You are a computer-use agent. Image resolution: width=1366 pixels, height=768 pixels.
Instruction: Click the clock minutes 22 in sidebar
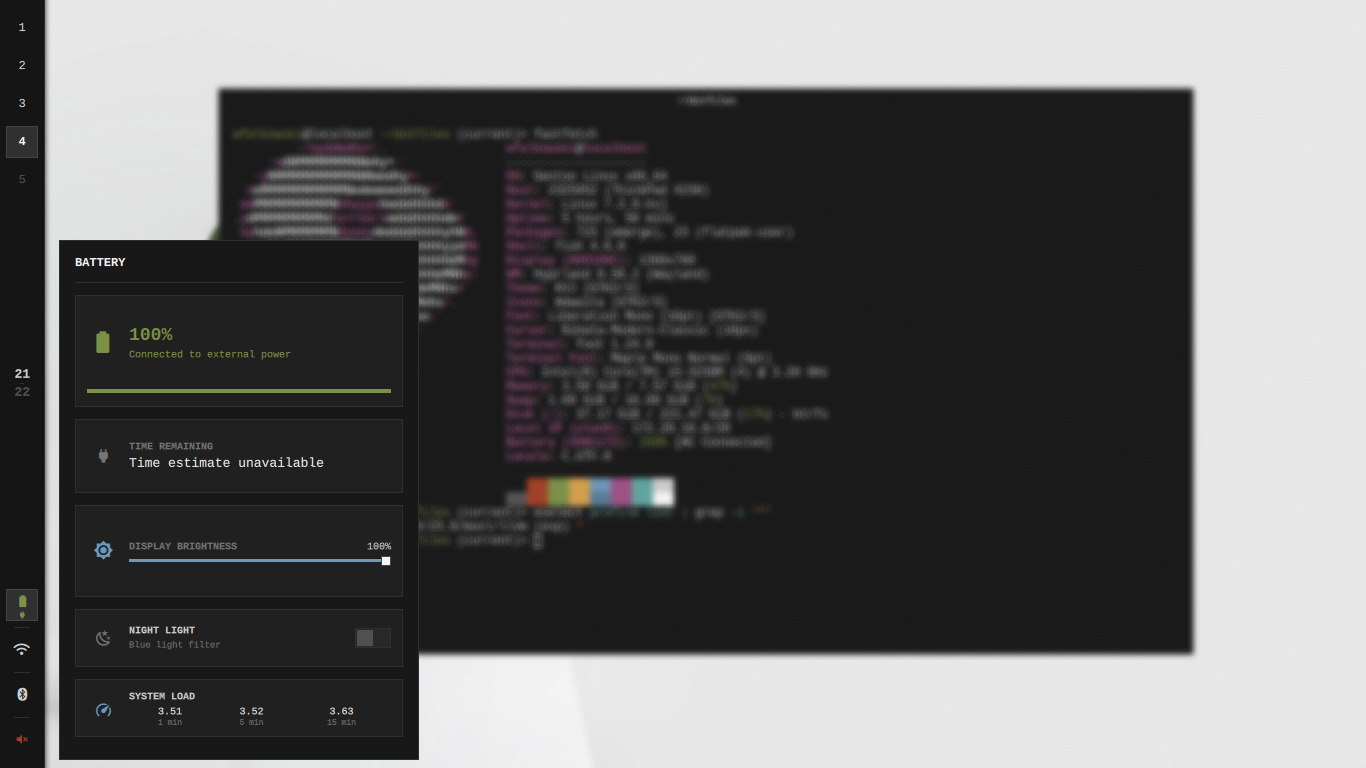tap(22, 392)
